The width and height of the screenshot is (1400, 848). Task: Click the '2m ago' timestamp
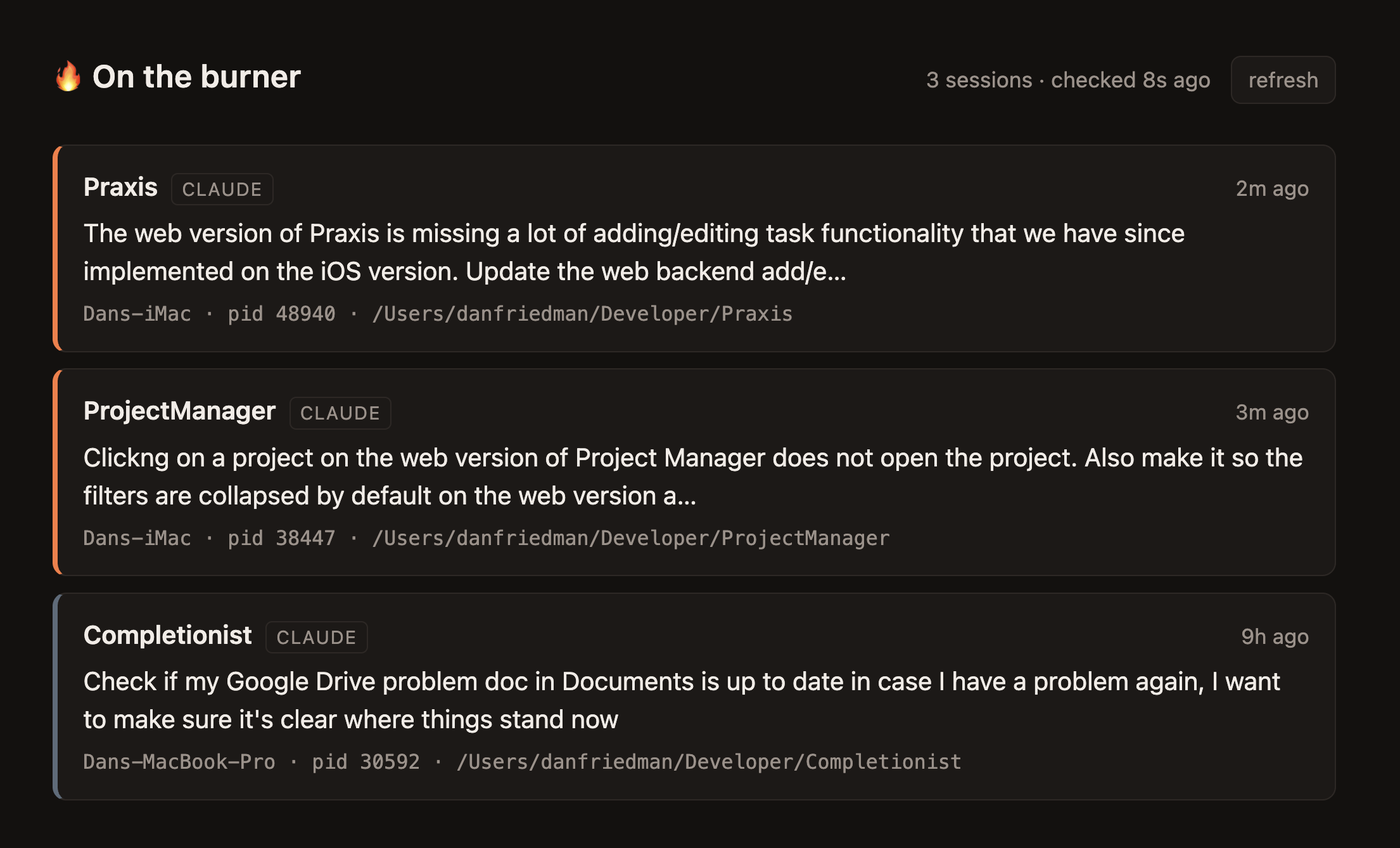pyautogui.click(x=1272, y=189)
